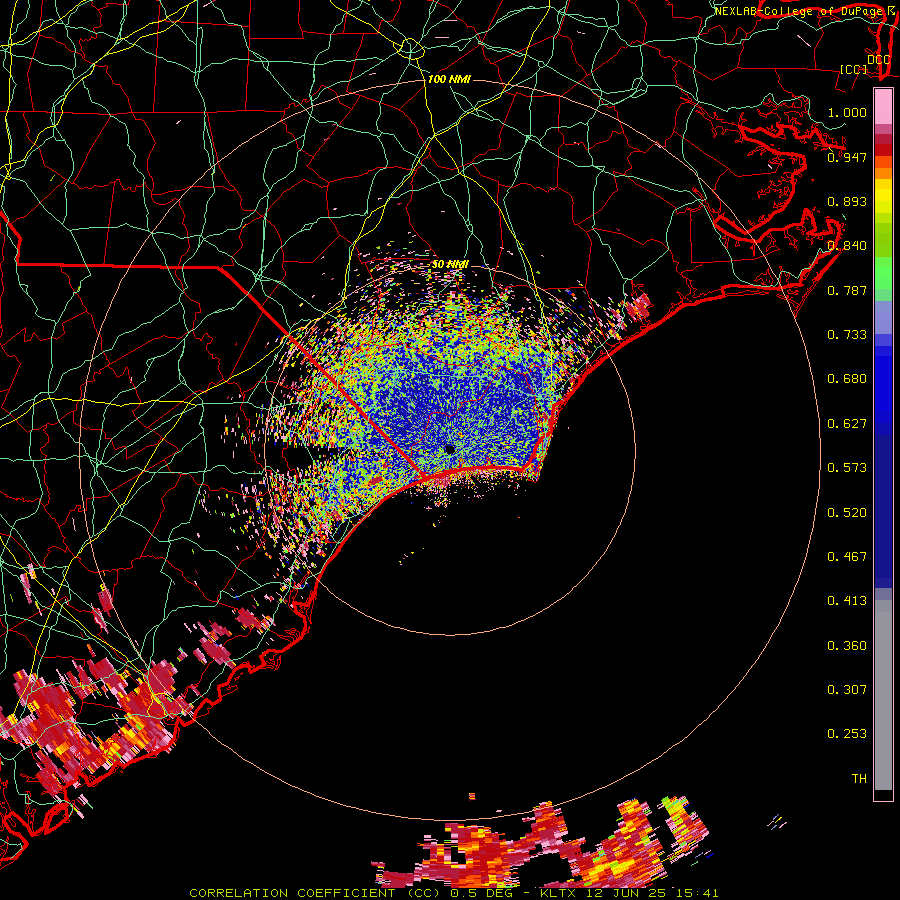Select the 0.893 scale label

[x=847, y=201]
